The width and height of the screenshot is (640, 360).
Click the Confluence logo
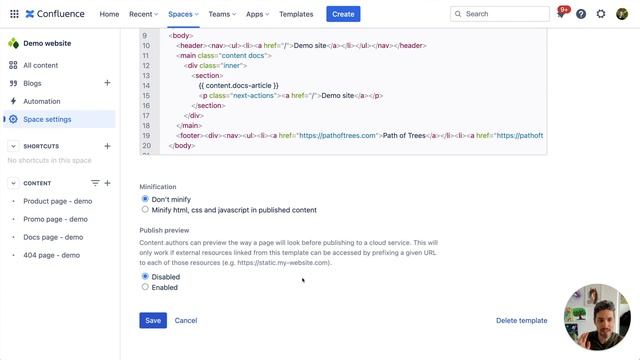55,14
